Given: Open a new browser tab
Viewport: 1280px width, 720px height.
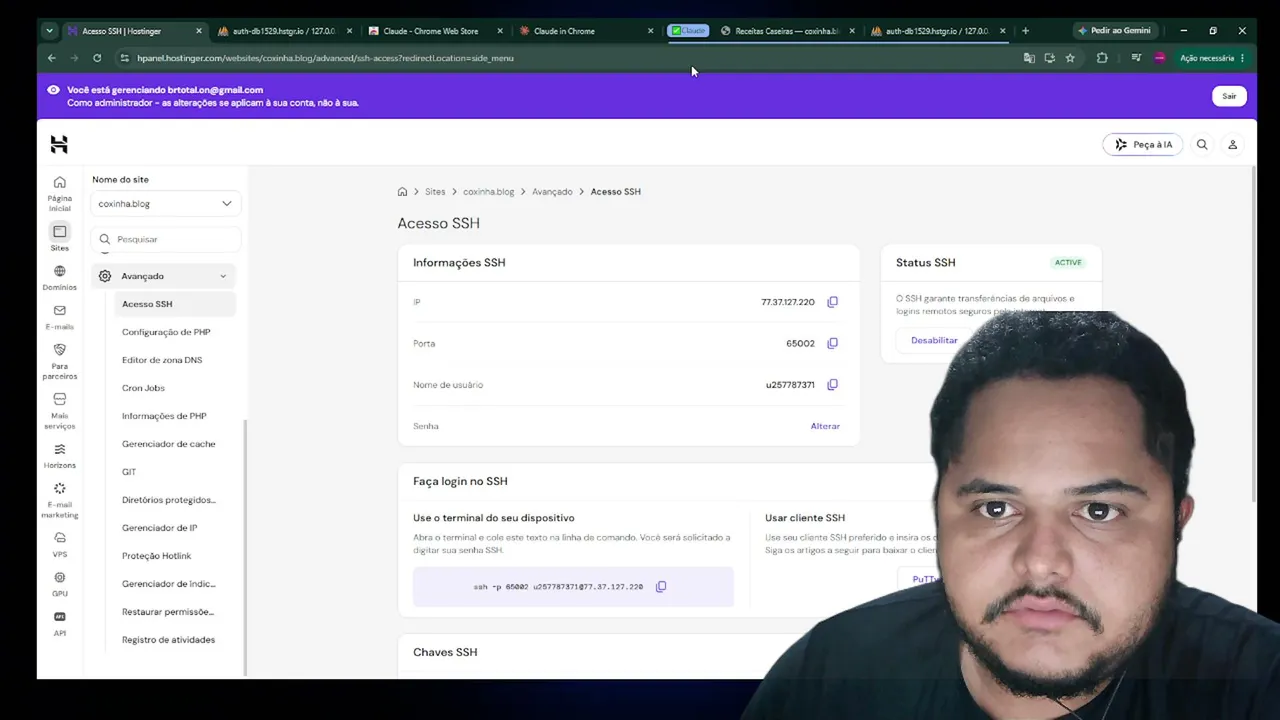Looking at the screenshot, I should pyautogui.click(x=1025, y=31).
